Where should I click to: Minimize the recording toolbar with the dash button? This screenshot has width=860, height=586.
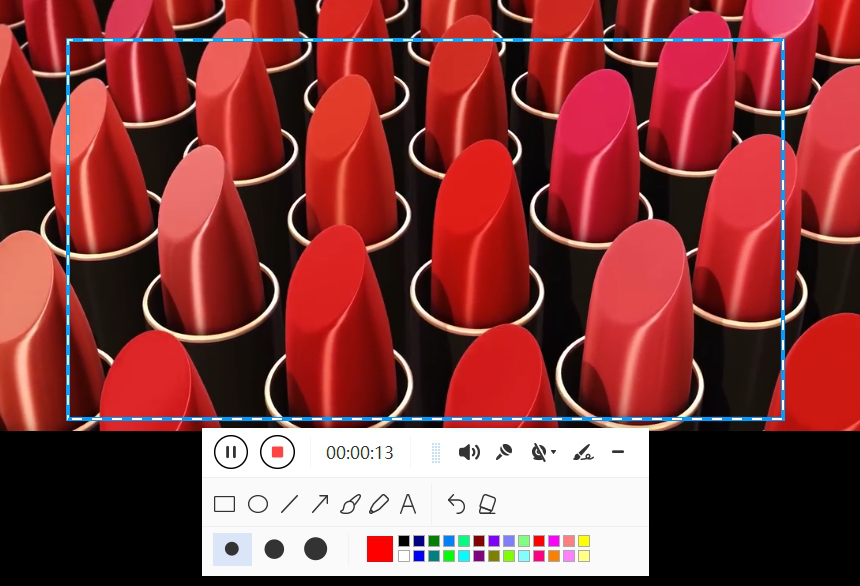coord(618,452)
